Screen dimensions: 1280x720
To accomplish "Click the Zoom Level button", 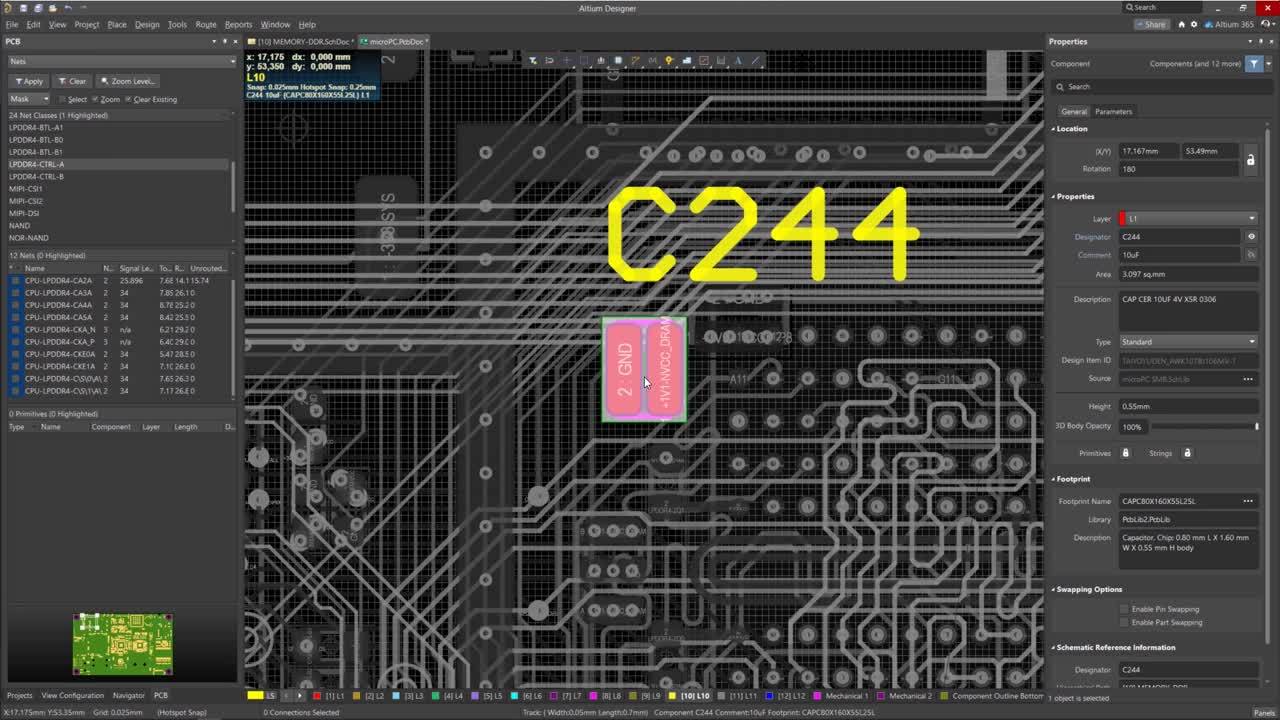I will point(127,81).
